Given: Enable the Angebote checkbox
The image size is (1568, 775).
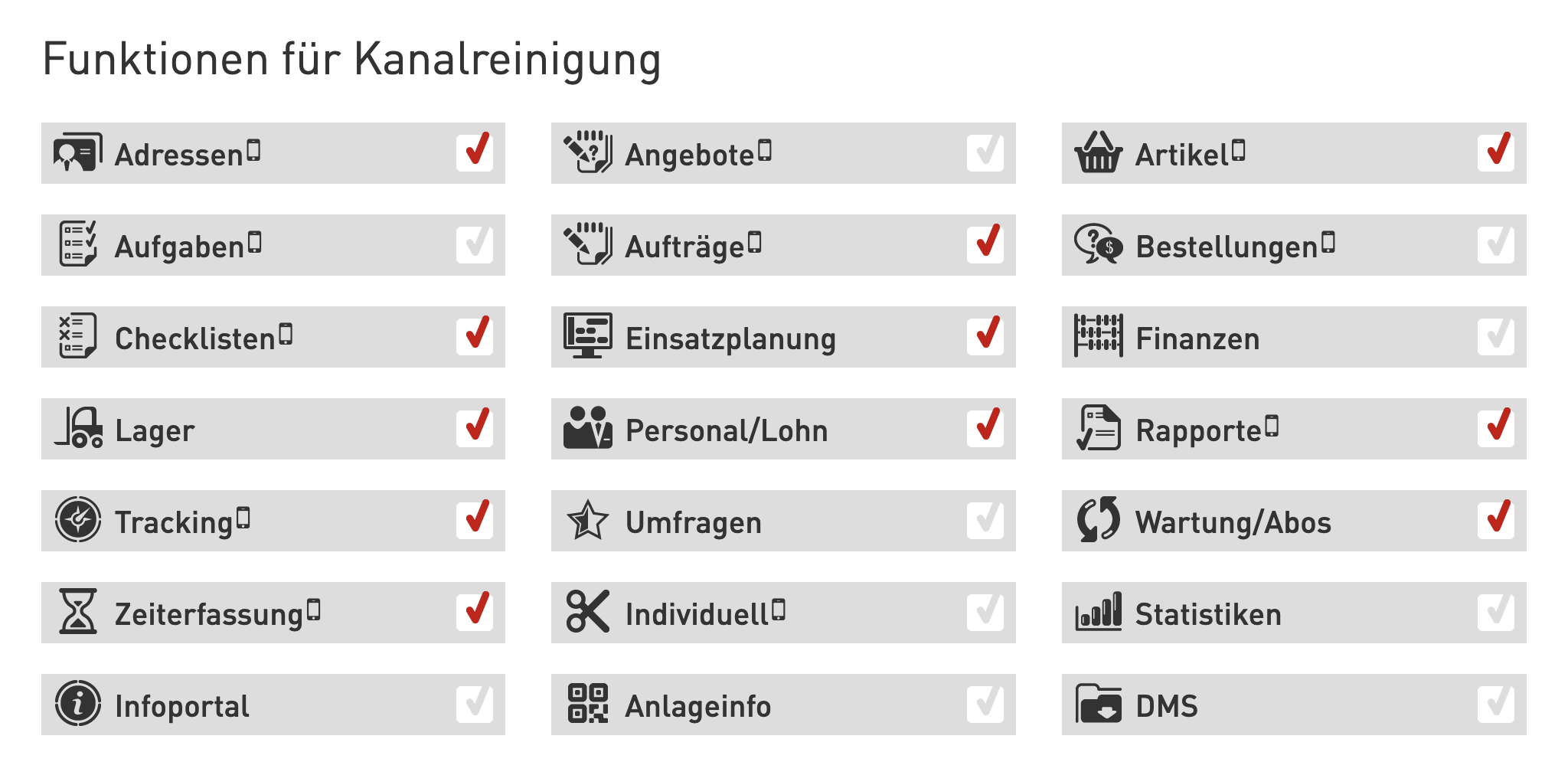Looking at the screenshot, I should coord(985,152).
